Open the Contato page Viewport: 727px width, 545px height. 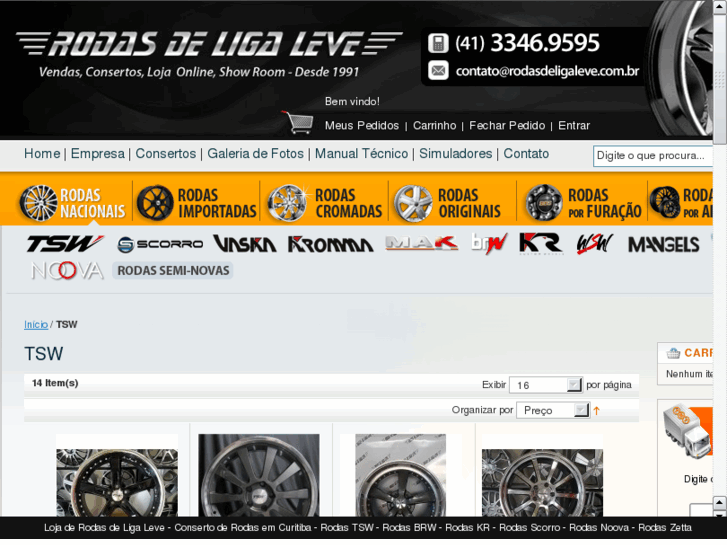(x=526, y=154)
